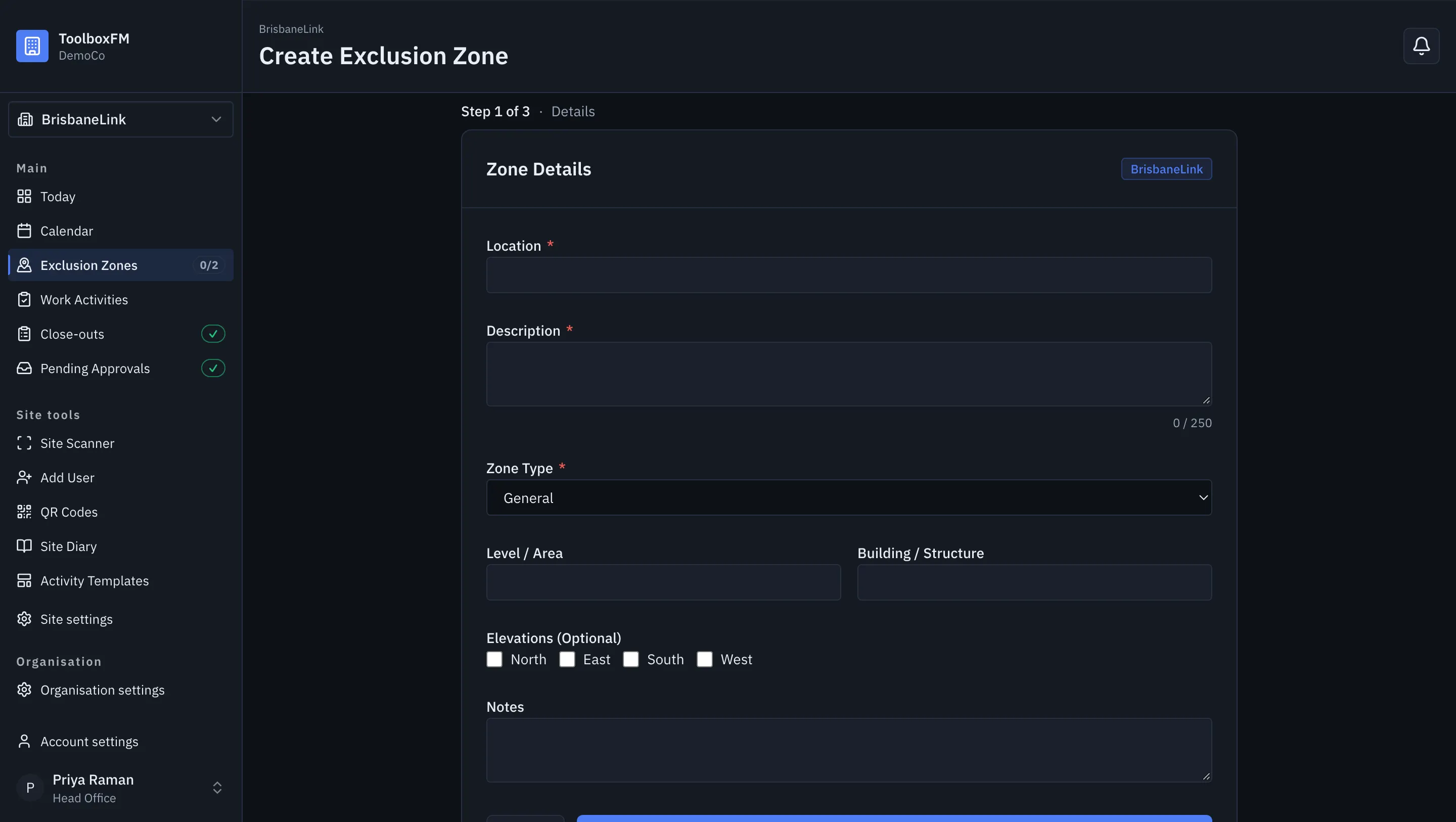Click the Close-outs green check badge

213,334
